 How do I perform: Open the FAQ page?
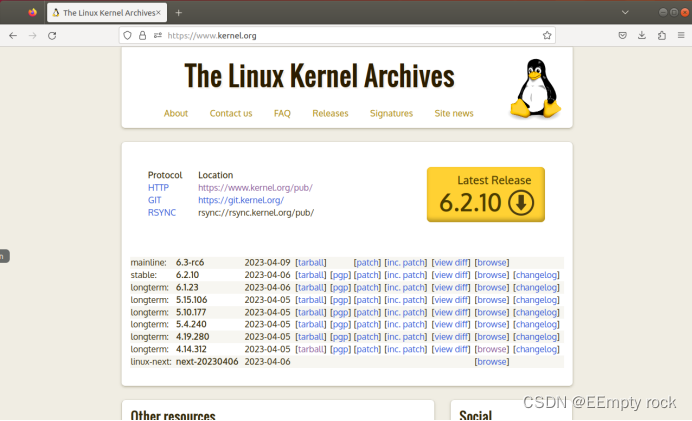(282, 113)
